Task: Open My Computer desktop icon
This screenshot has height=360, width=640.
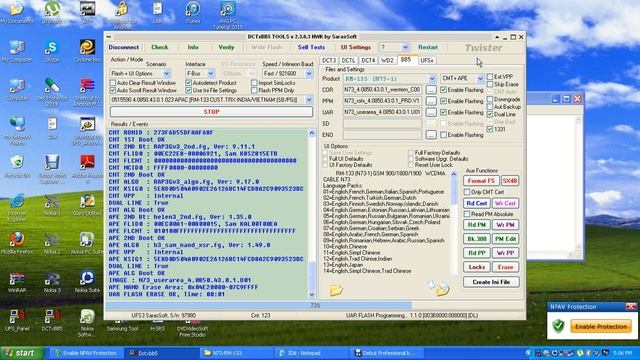Action: click(x=17, y=51)
